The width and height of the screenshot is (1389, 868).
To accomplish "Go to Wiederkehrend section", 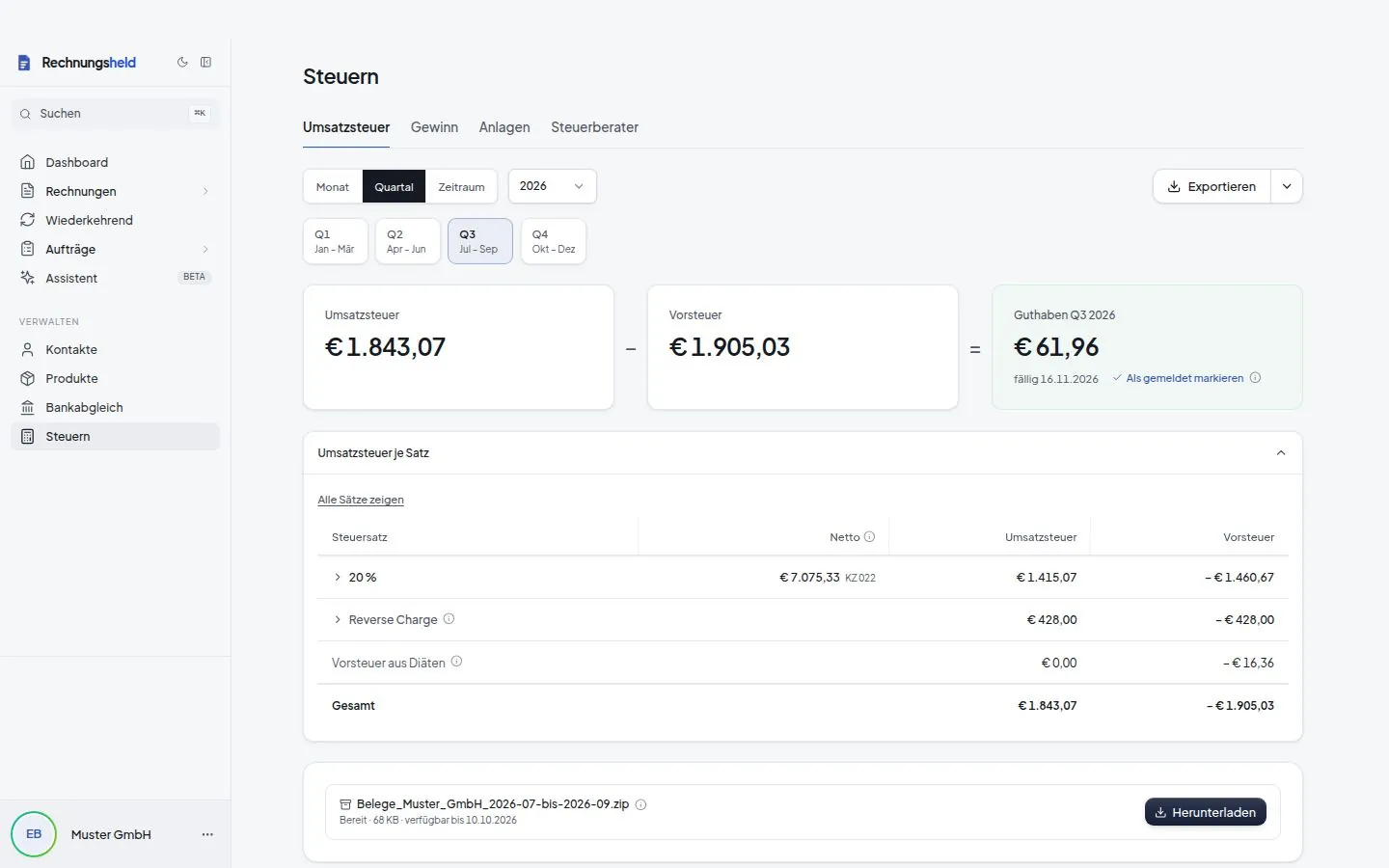I will (x=116, y=220).
